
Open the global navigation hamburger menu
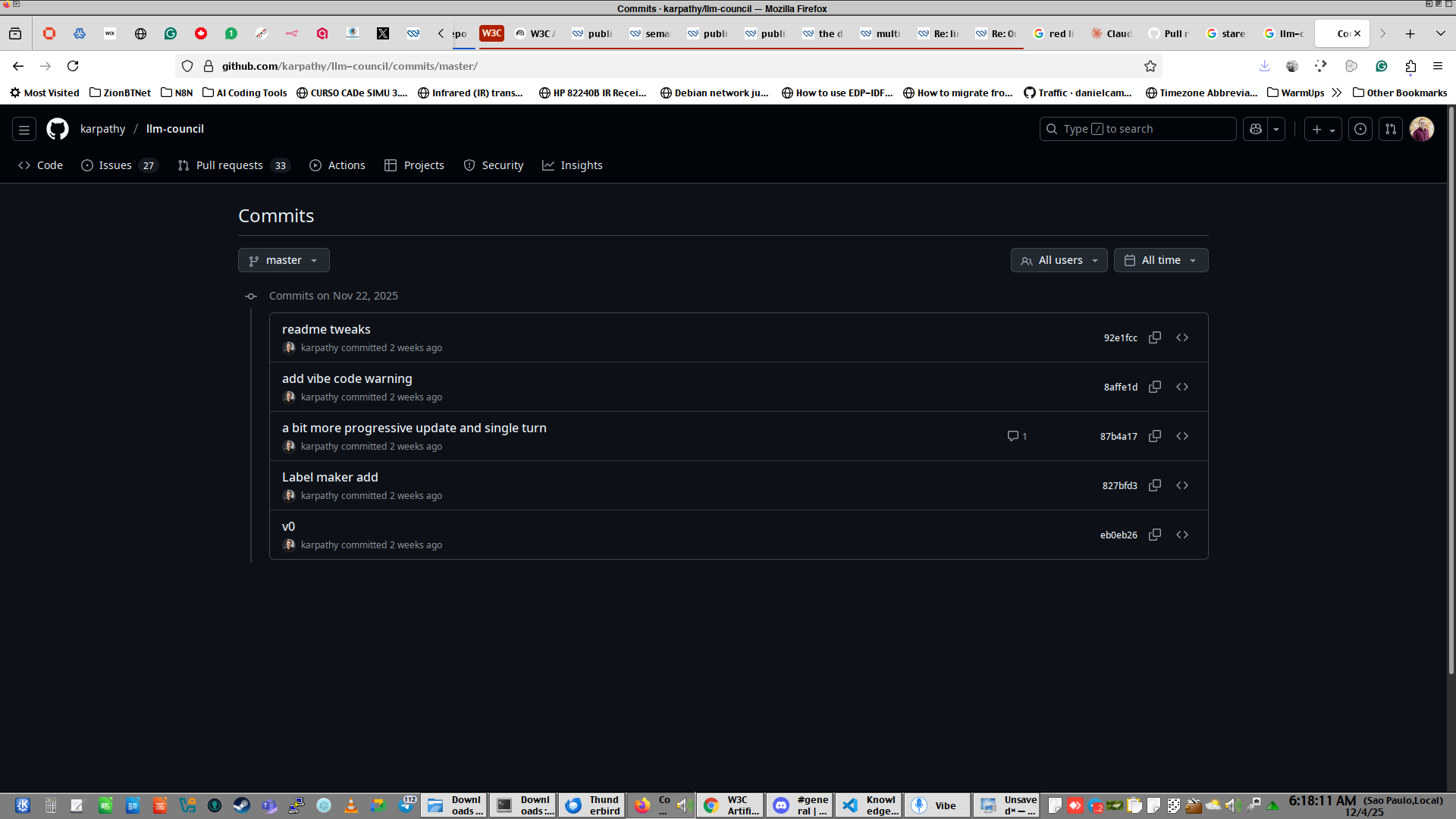coord(24,130)
